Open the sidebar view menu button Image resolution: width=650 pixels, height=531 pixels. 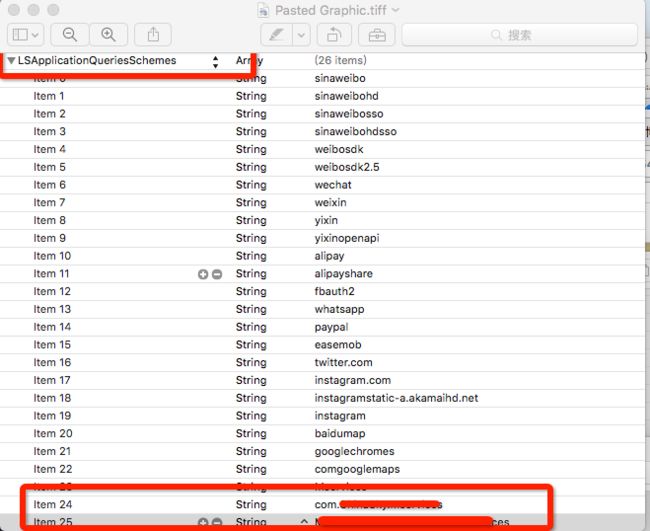26,34
